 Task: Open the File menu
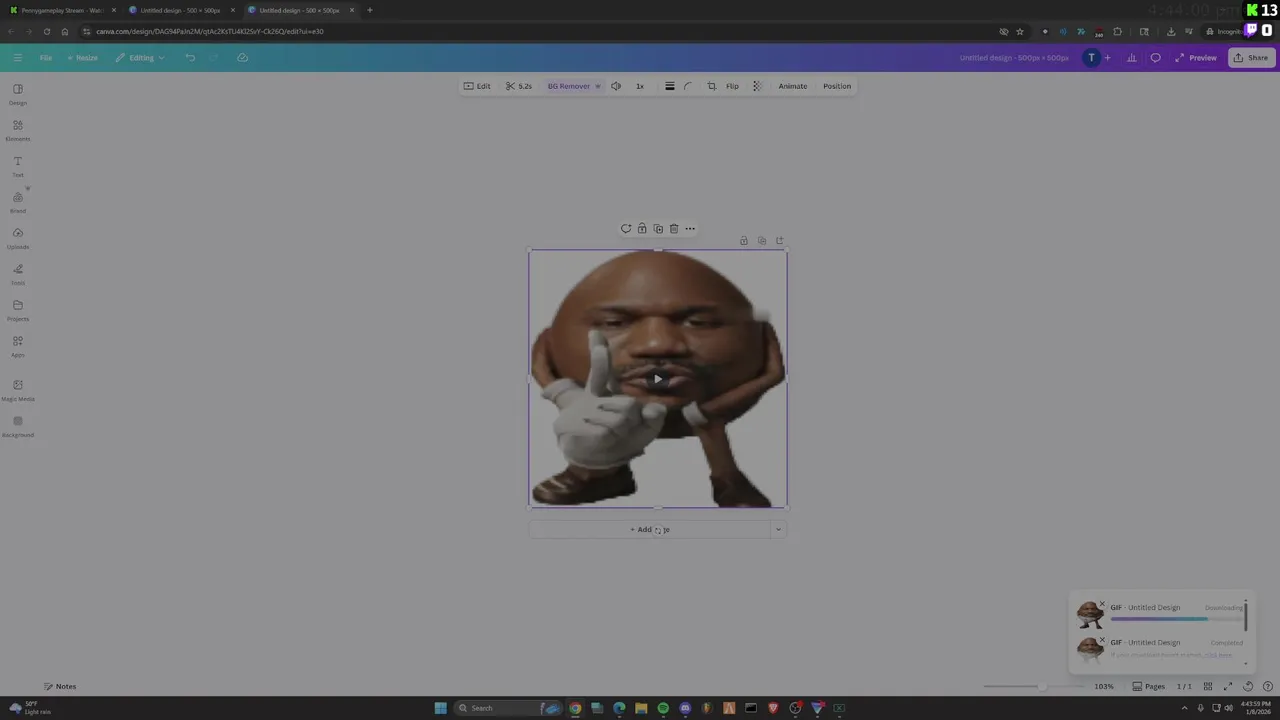46,58
